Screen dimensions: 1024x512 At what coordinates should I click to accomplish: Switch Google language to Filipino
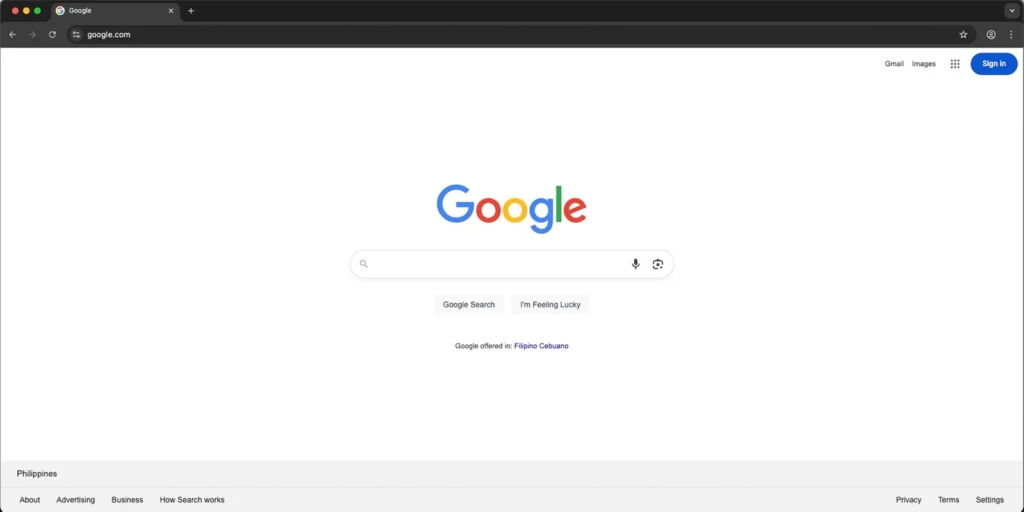(526, 346)
